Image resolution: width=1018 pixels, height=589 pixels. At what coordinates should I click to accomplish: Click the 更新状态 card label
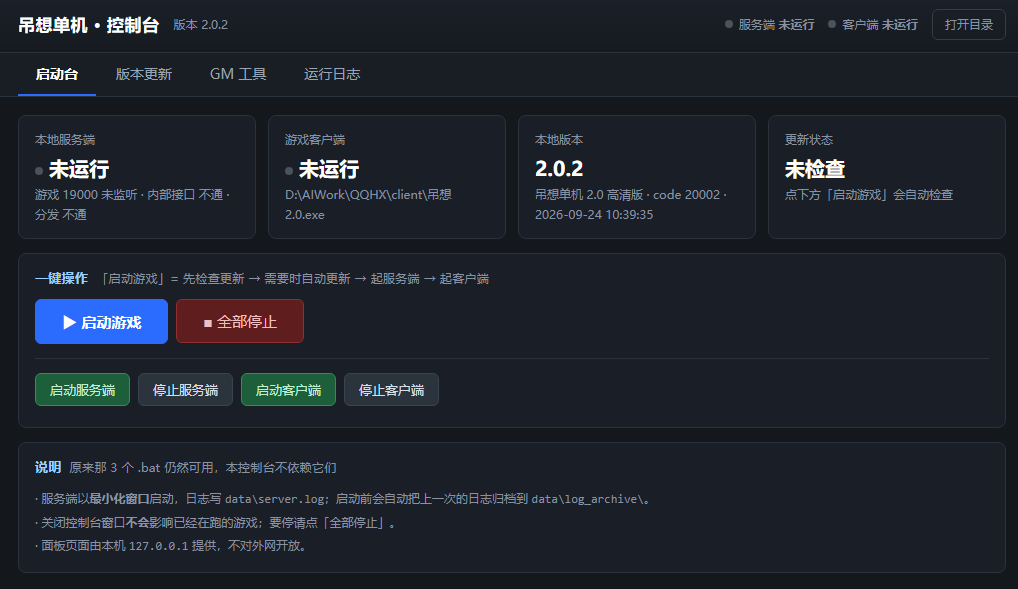click(809, 140)
